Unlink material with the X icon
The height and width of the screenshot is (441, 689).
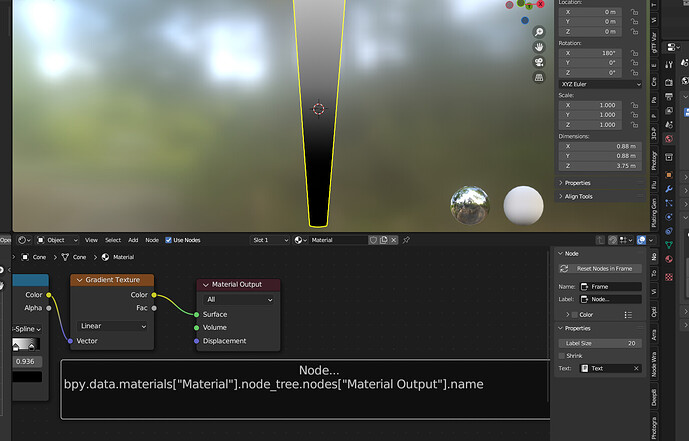pyautogui.click(x=394, y=240)
